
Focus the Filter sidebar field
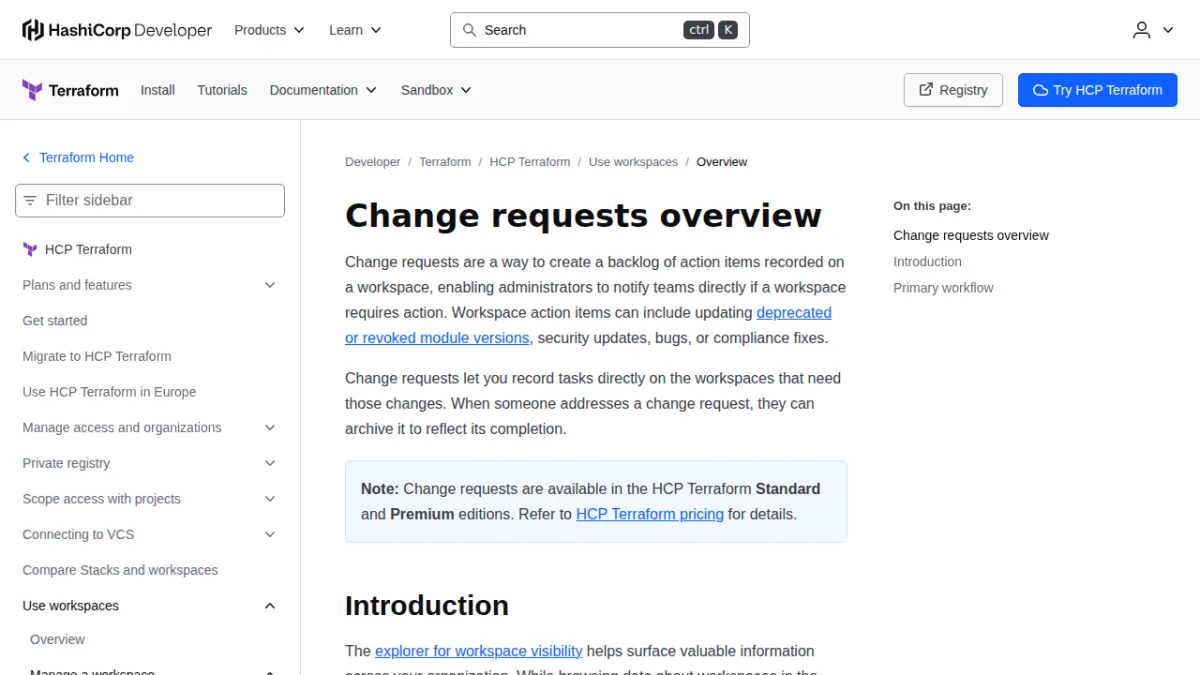tap(150, 200)
